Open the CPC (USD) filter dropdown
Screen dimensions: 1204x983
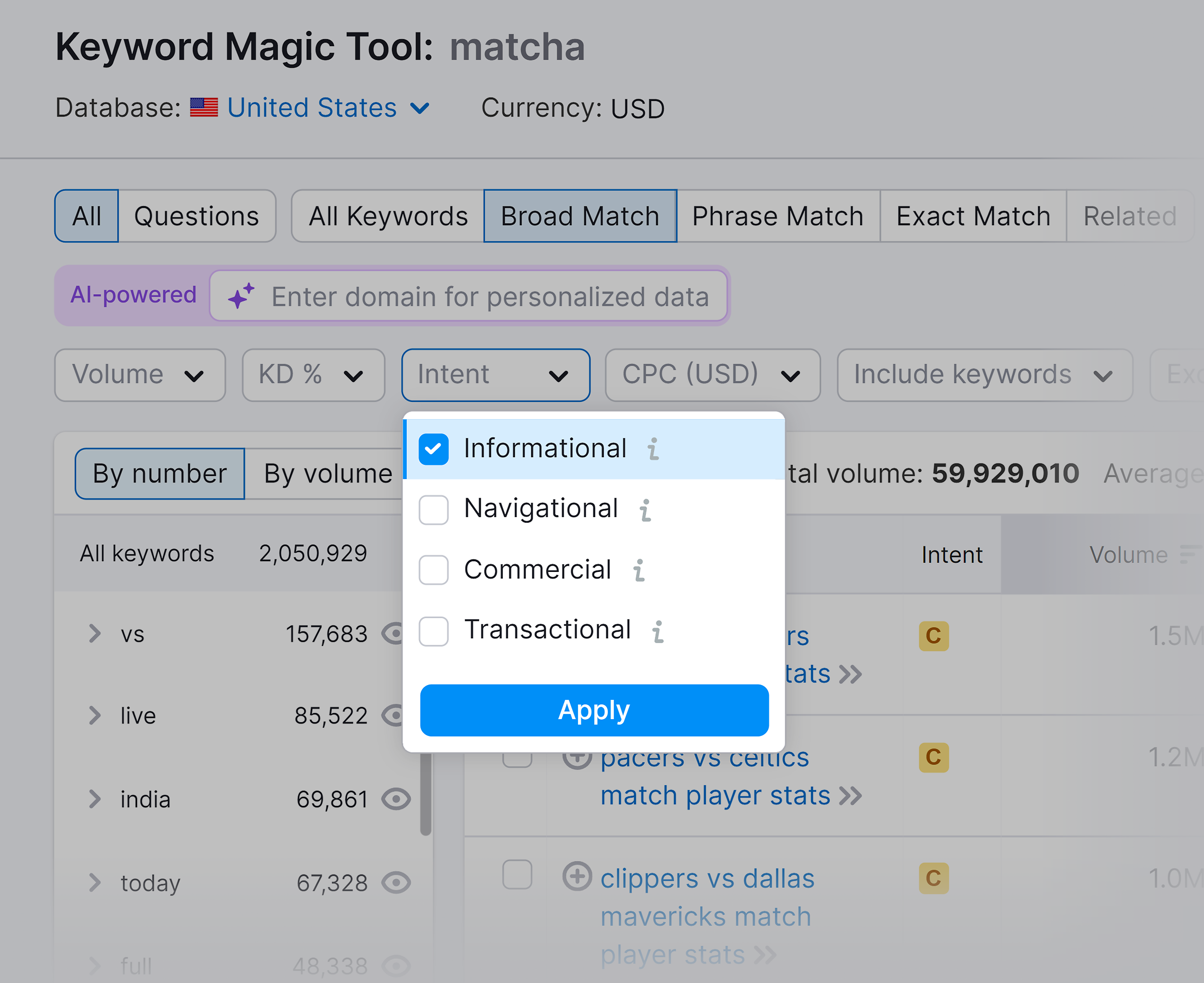712,375
